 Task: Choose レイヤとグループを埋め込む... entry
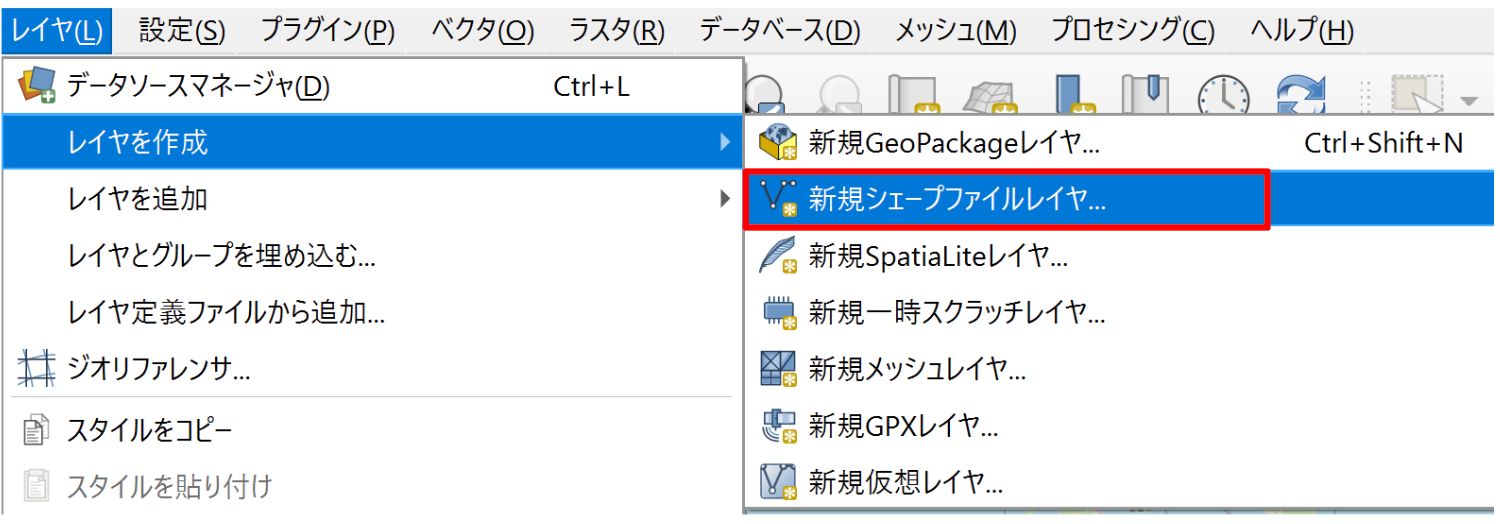pos(373,256)
